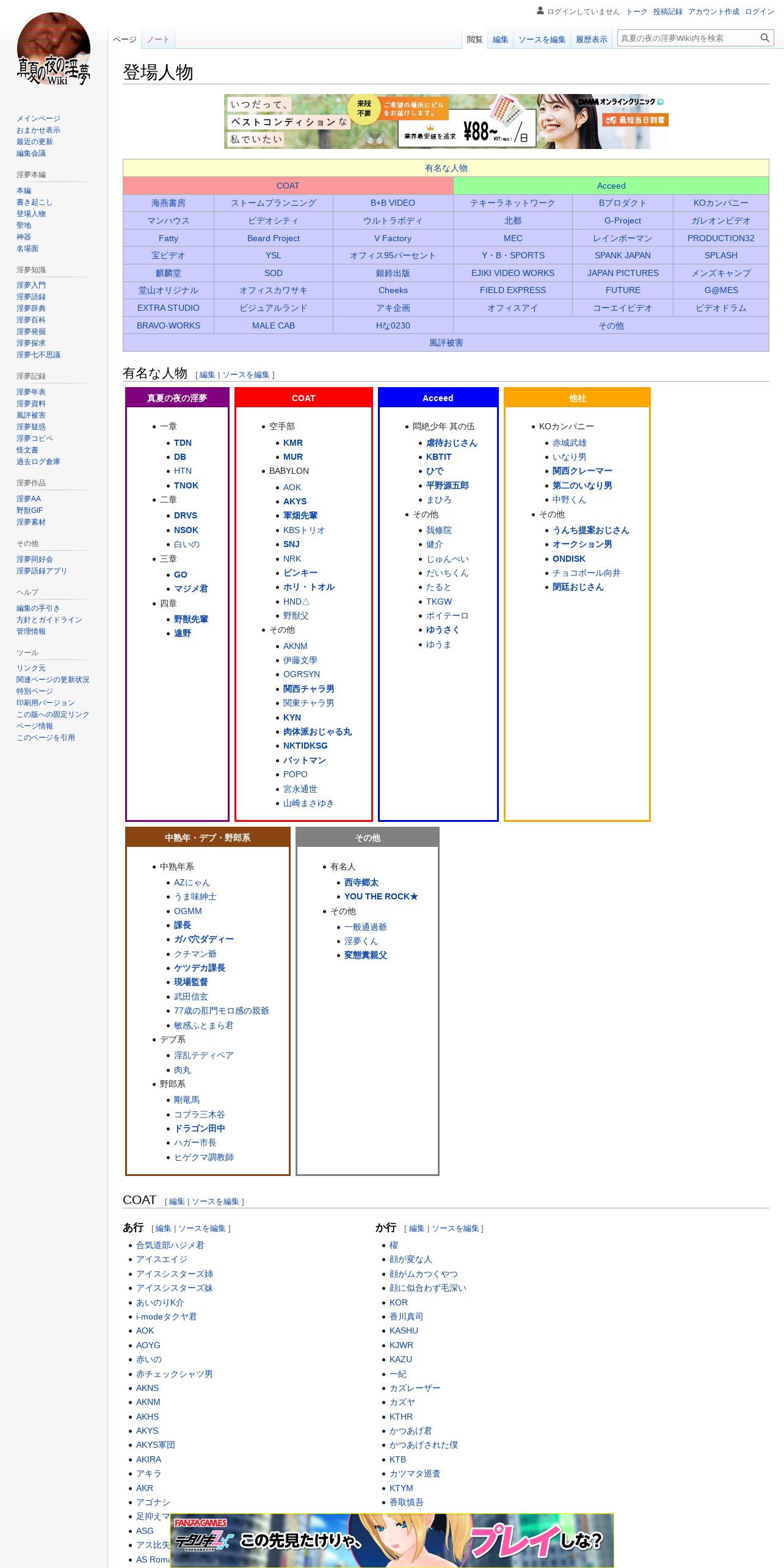This screenshot has height=1568, width=784.
Task: Open 野獣先輩 character link
Action: coord(191,619)
